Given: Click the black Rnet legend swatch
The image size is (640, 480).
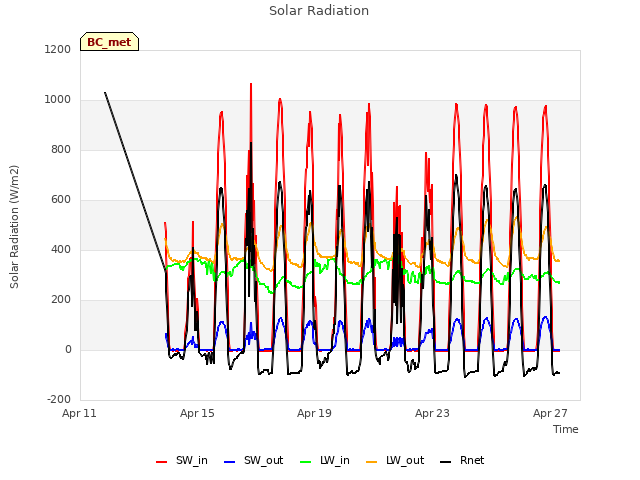Looking at the screenshot, I should point(445,462).
